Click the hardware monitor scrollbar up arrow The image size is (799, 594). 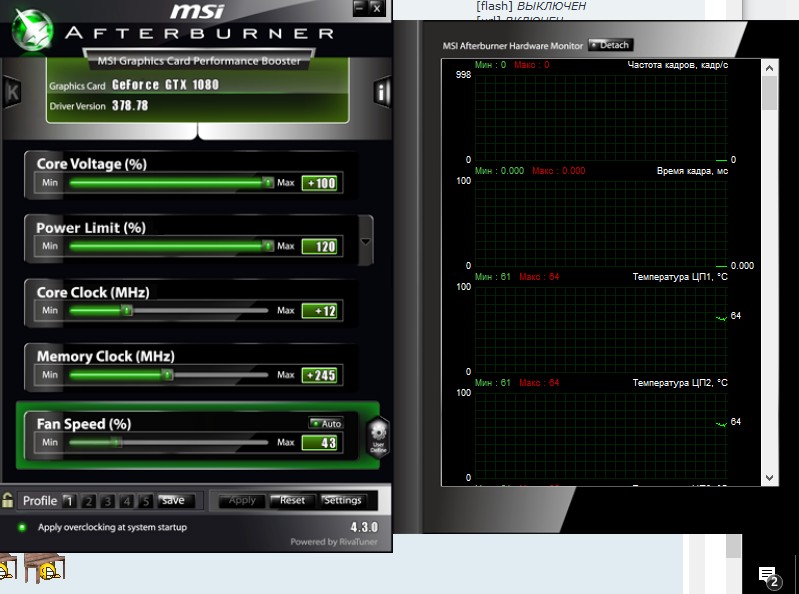coord(769,67)
